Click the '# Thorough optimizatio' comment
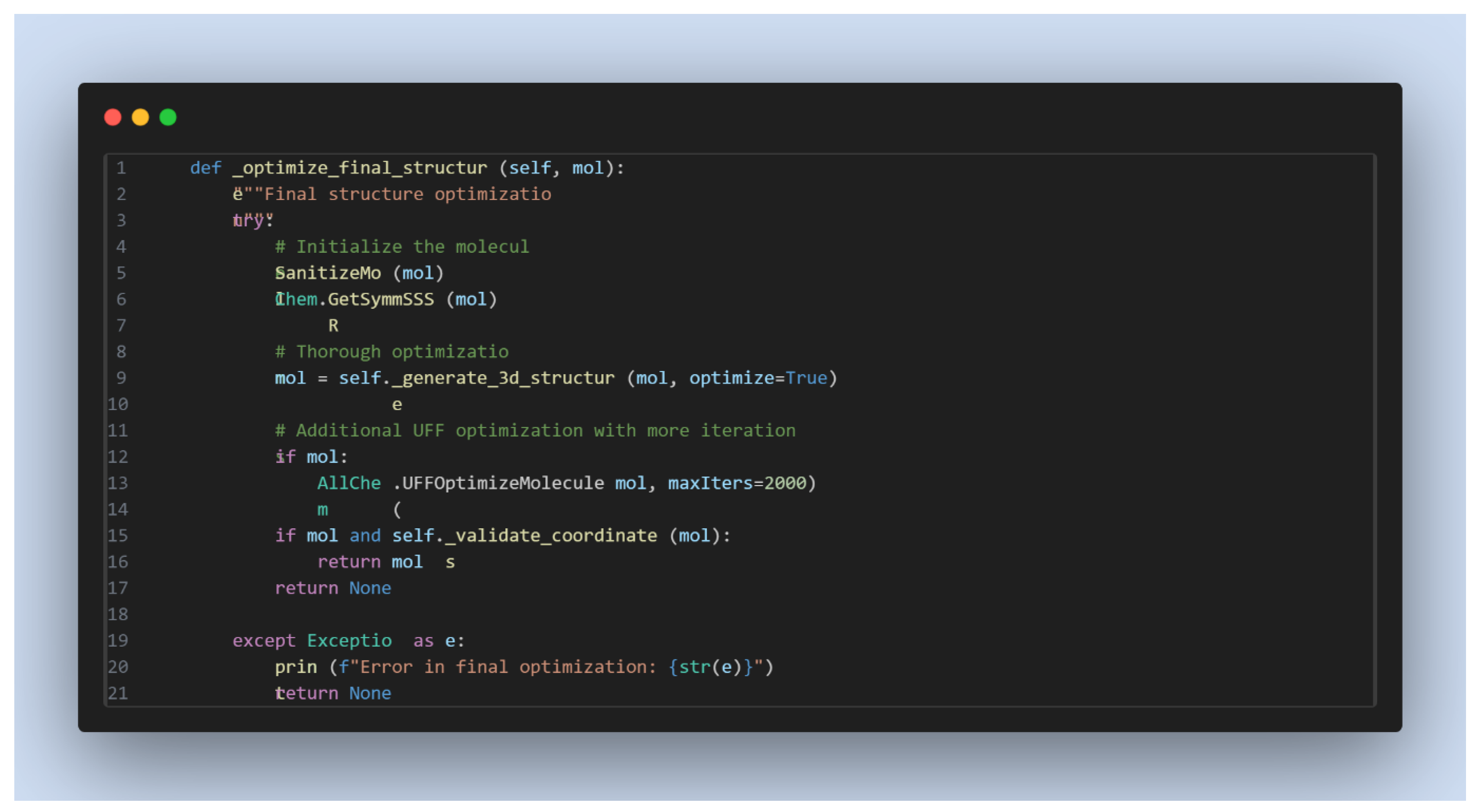 pyautogui.click(x=391, y=351)
